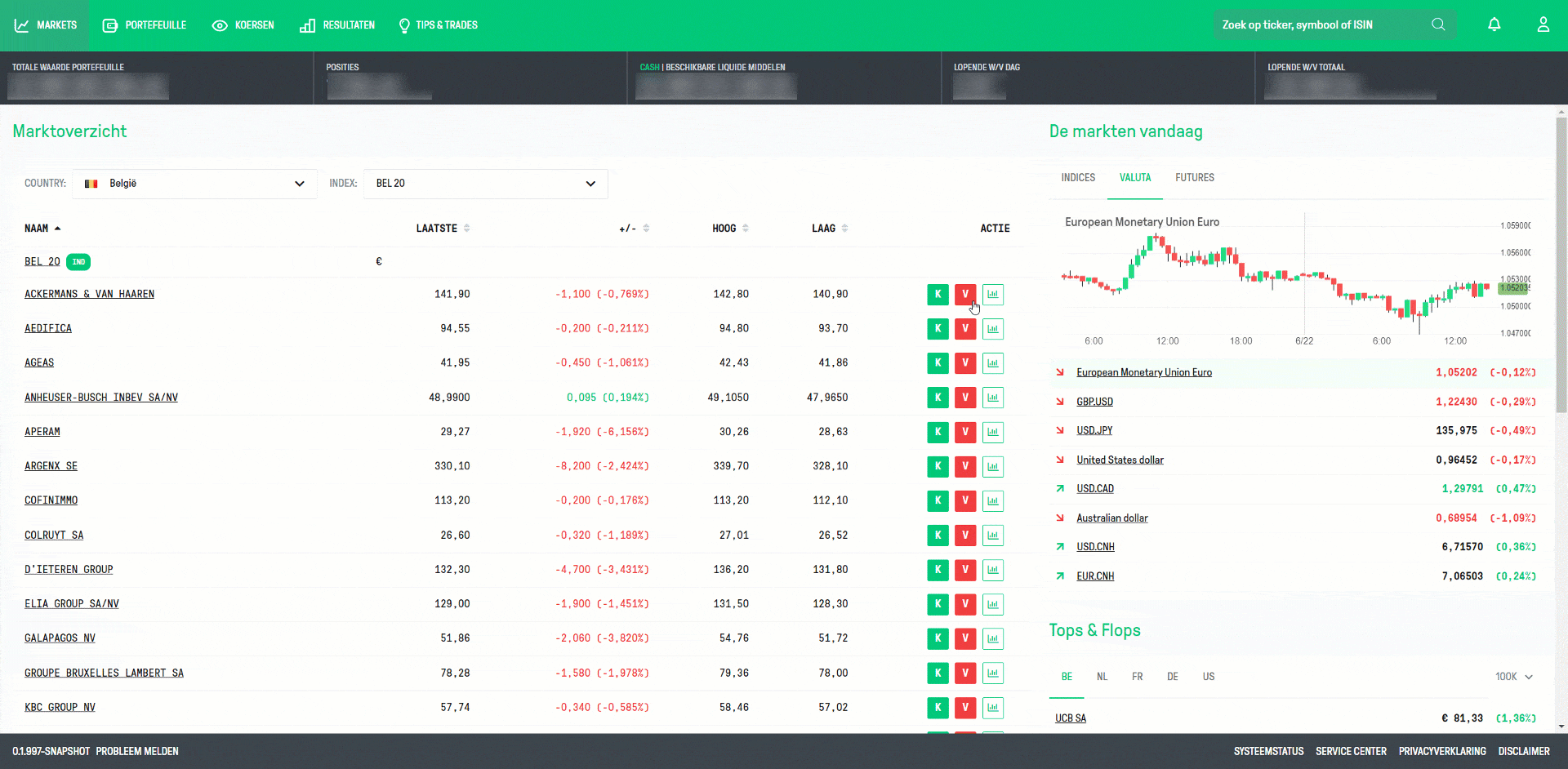Open chart icon for Elia Group
The image size is (1568, 769).
993,604
